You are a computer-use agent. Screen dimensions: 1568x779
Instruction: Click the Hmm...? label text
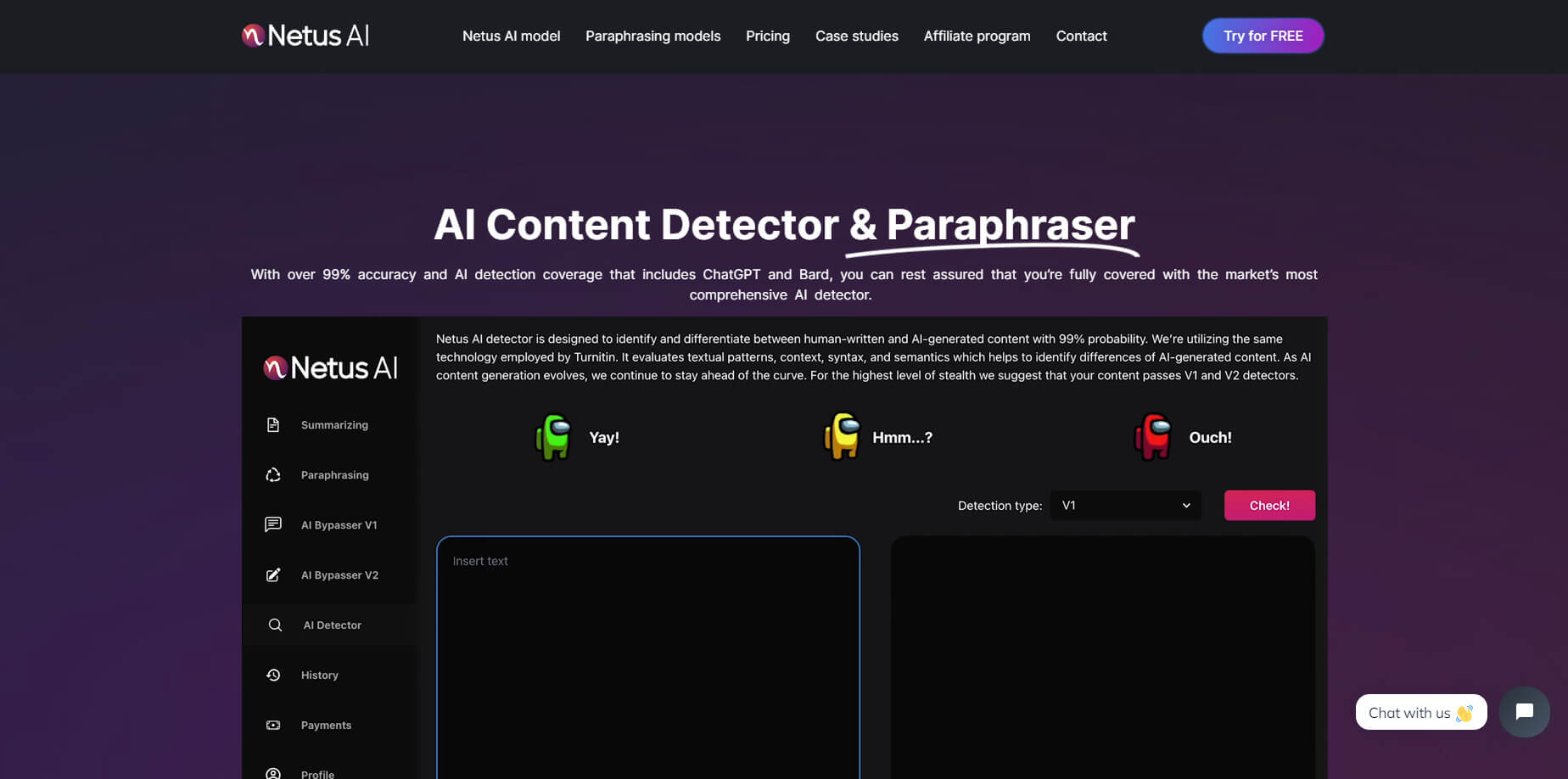click(x=902, y=437)
